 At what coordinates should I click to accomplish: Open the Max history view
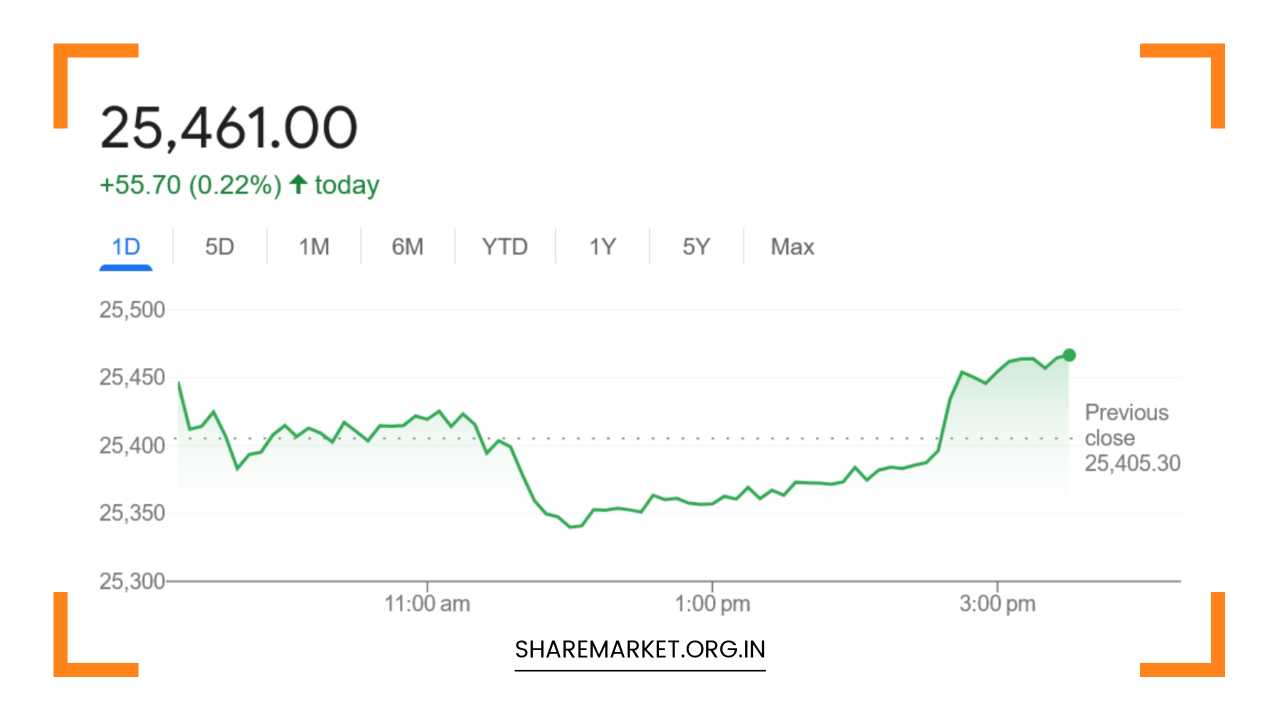click(x=791, y=246)
